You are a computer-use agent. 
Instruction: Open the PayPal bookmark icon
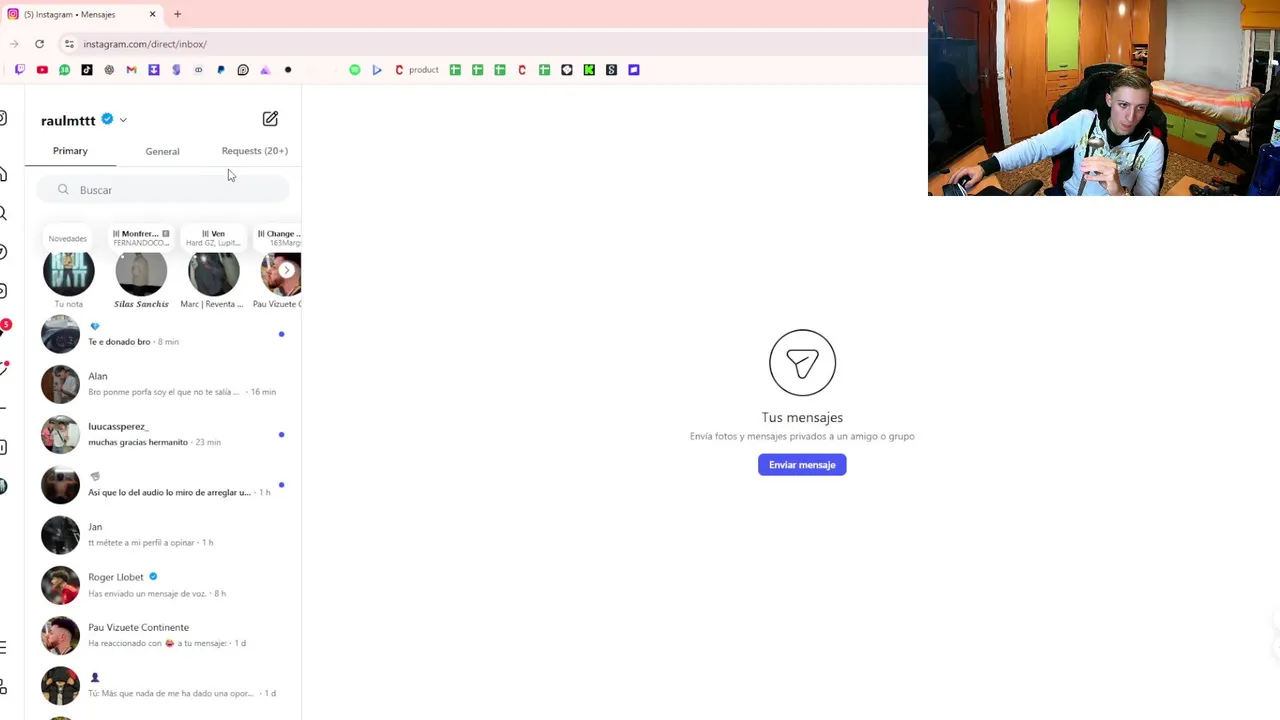click(221, 70)
